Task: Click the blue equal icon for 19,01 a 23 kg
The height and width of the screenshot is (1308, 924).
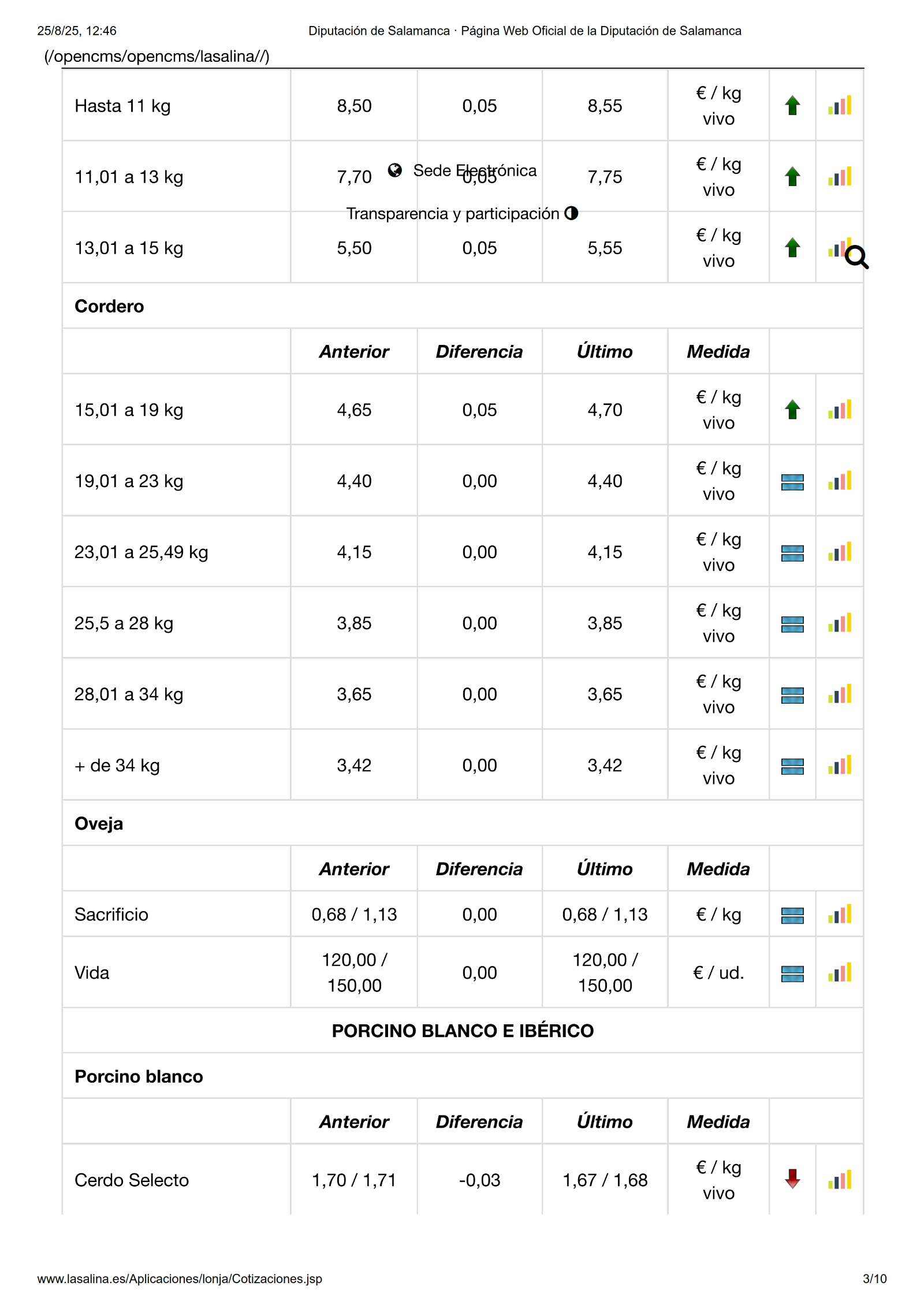Action: pos(792,482)
